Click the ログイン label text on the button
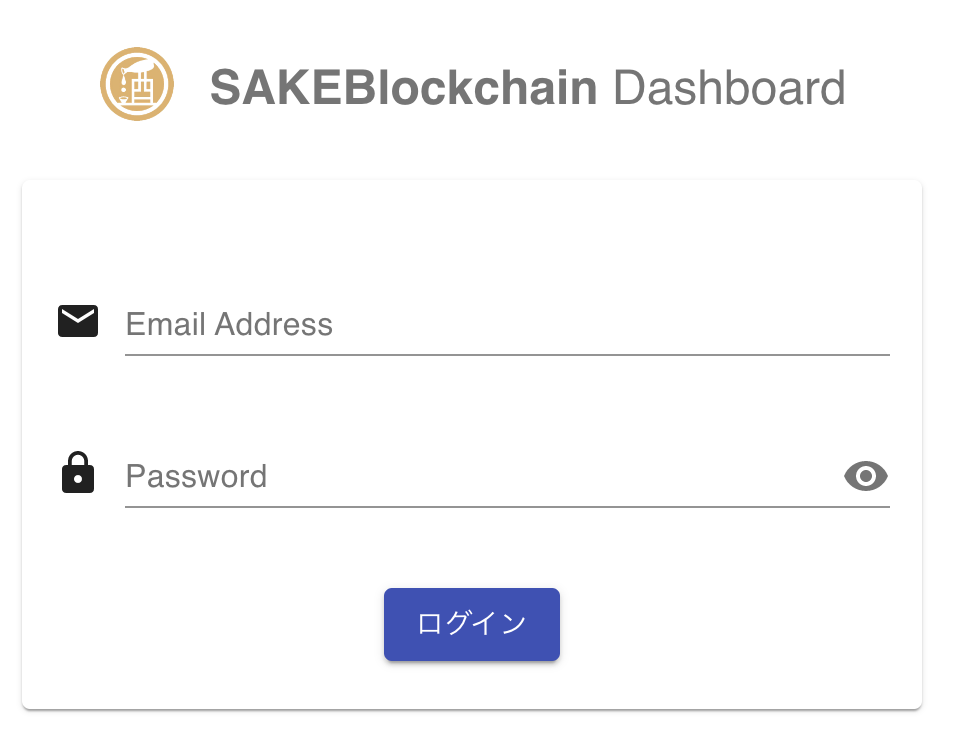956x750 pixels. 472,624
